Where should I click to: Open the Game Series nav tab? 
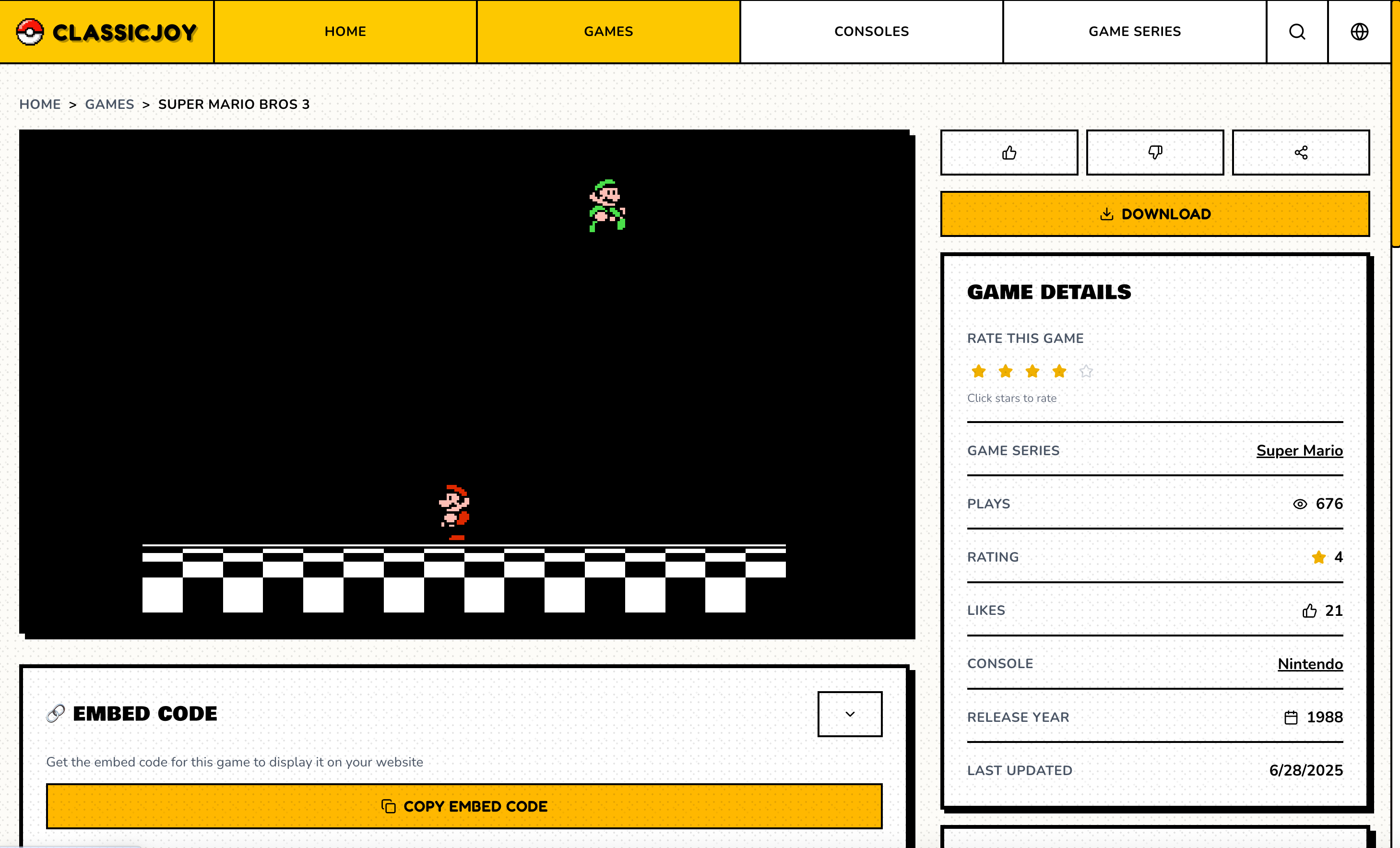point(1135,31)
